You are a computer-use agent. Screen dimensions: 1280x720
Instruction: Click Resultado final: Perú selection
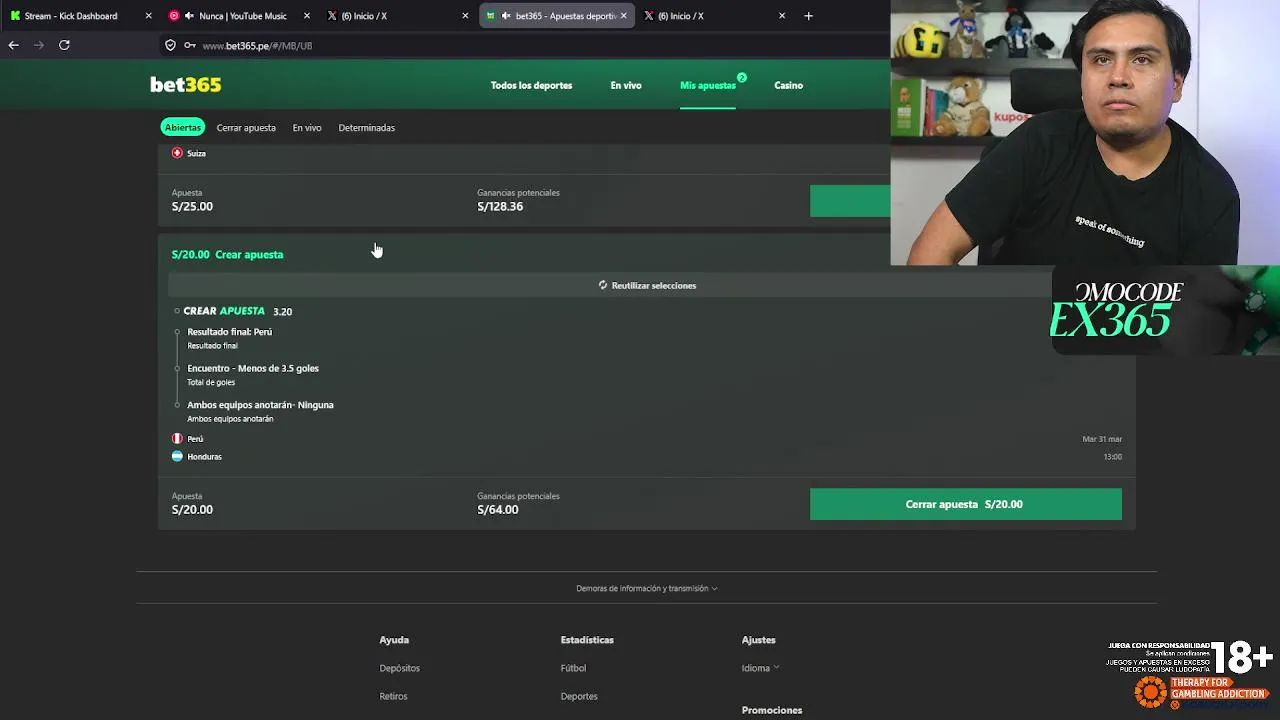click(x=229, y=332)
